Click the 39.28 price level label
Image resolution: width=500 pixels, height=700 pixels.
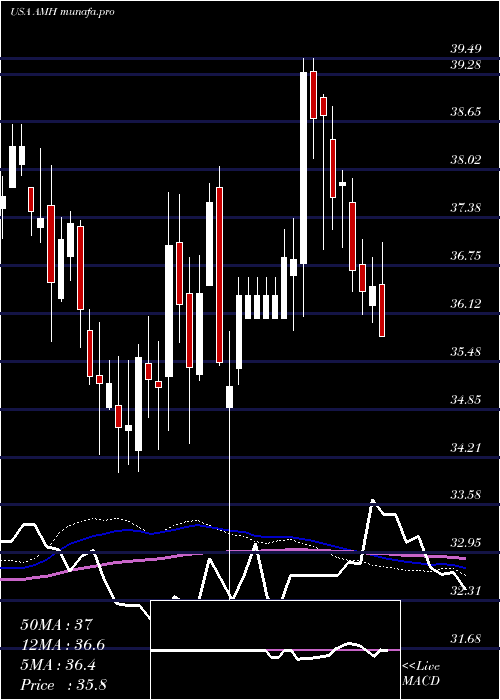coord(466,65)
